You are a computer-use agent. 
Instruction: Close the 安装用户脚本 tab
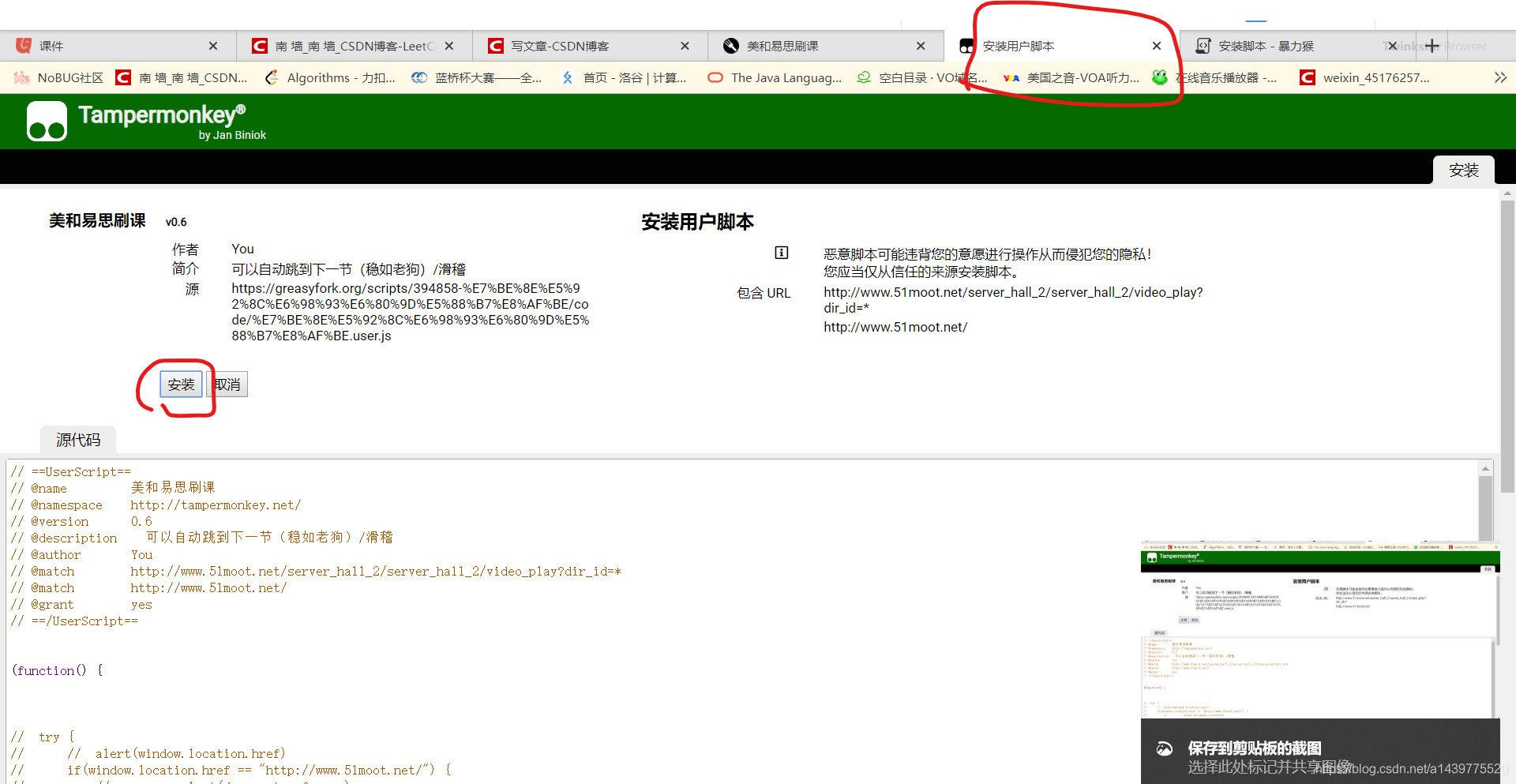(1157, 46)
